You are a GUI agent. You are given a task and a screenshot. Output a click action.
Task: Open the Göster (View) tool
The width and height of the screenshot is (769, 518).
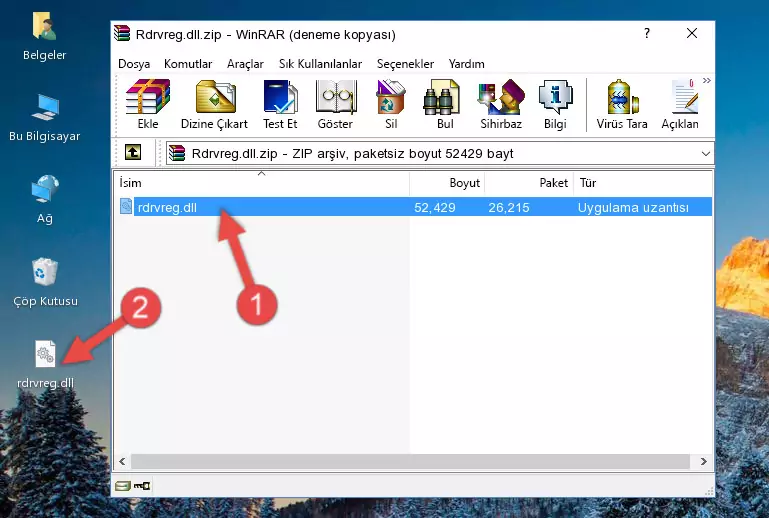pos(335,104)
